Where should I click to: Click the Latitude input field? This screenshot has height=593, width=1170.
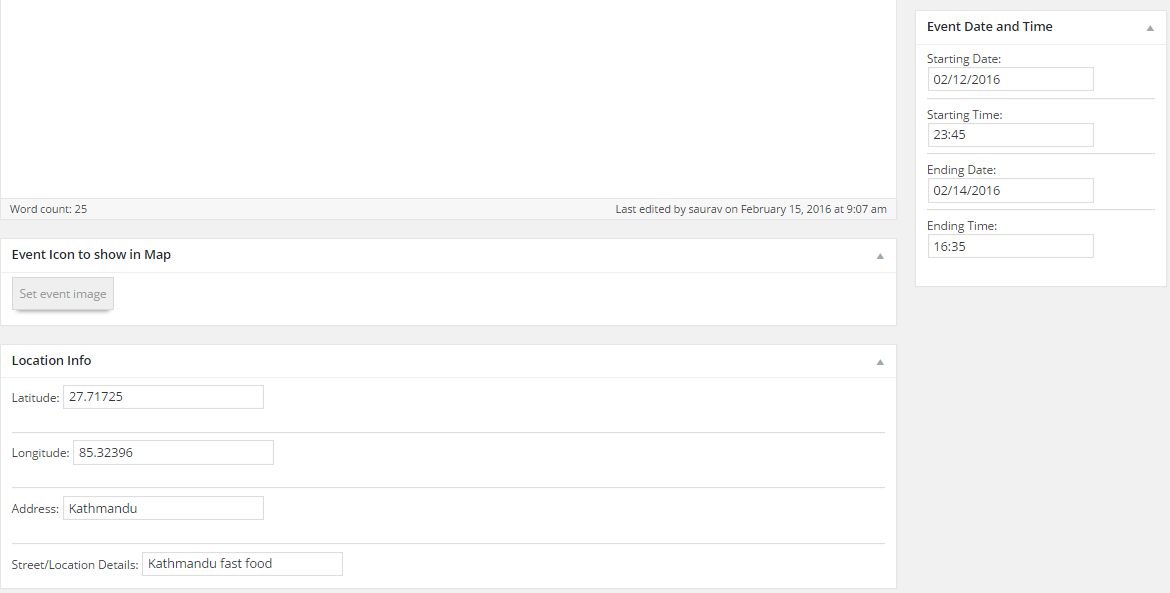coord(163,397)
